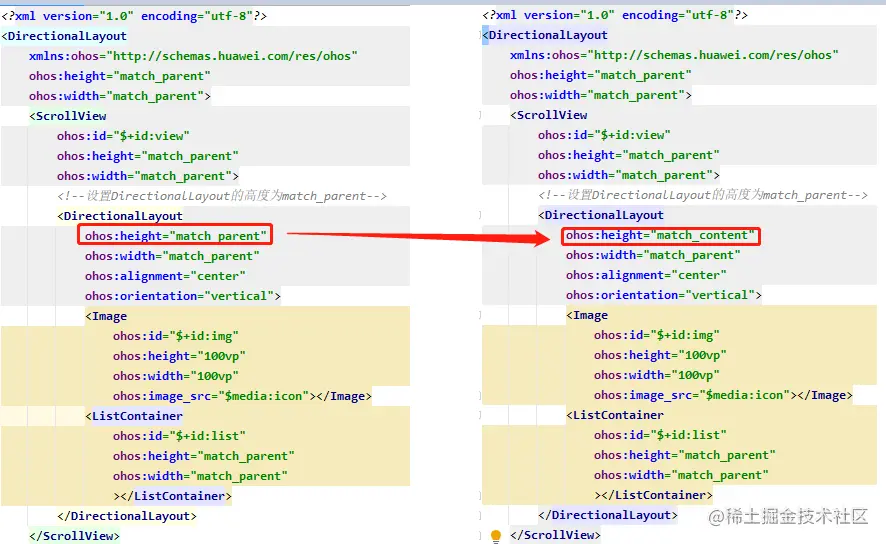Screen dimensions: 886x544
Task: Click the <Image opening tag in left pane
Action: pyautogui.click(x=106, y=316)
